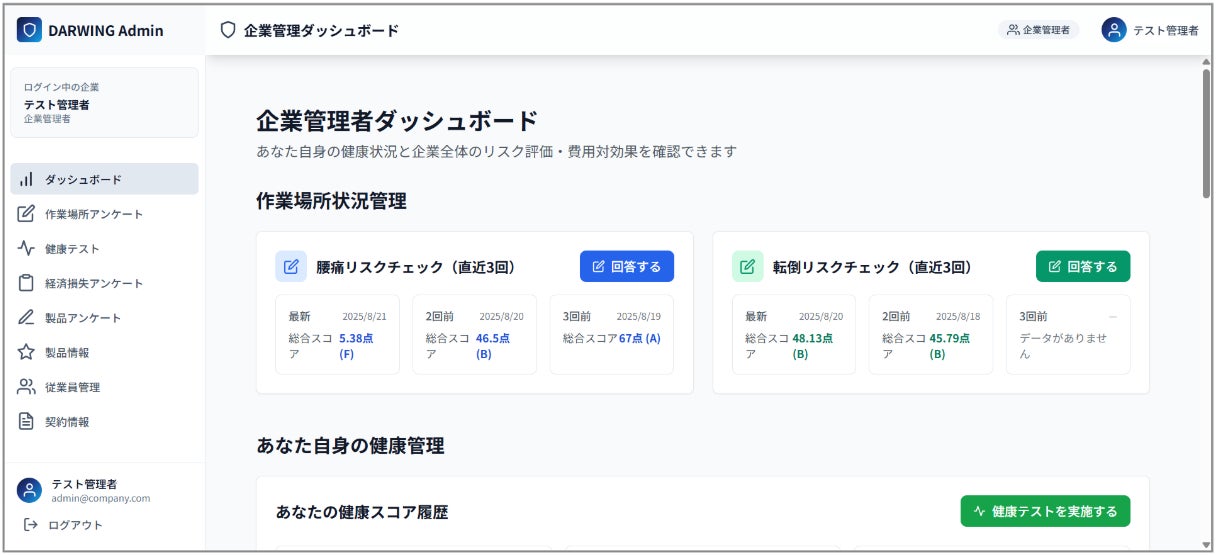Click the star icon for 製品情報

(27, 353)
